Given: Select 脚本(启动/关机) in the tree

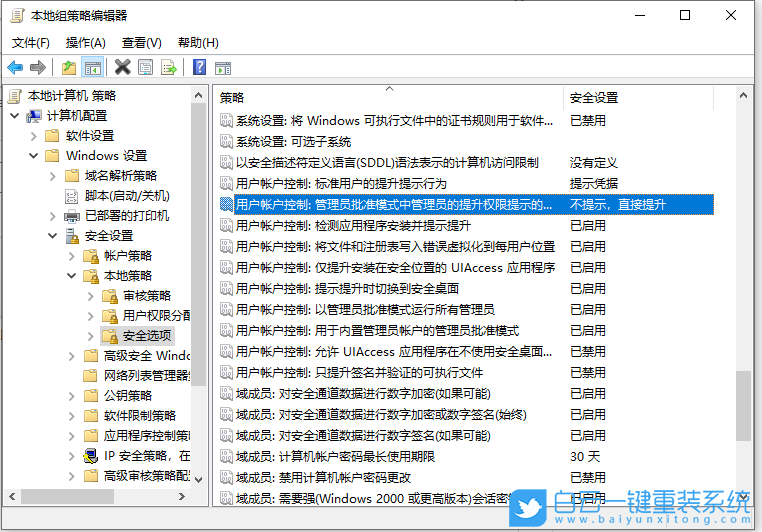Looking at the screenshot, I should (127, 196).
